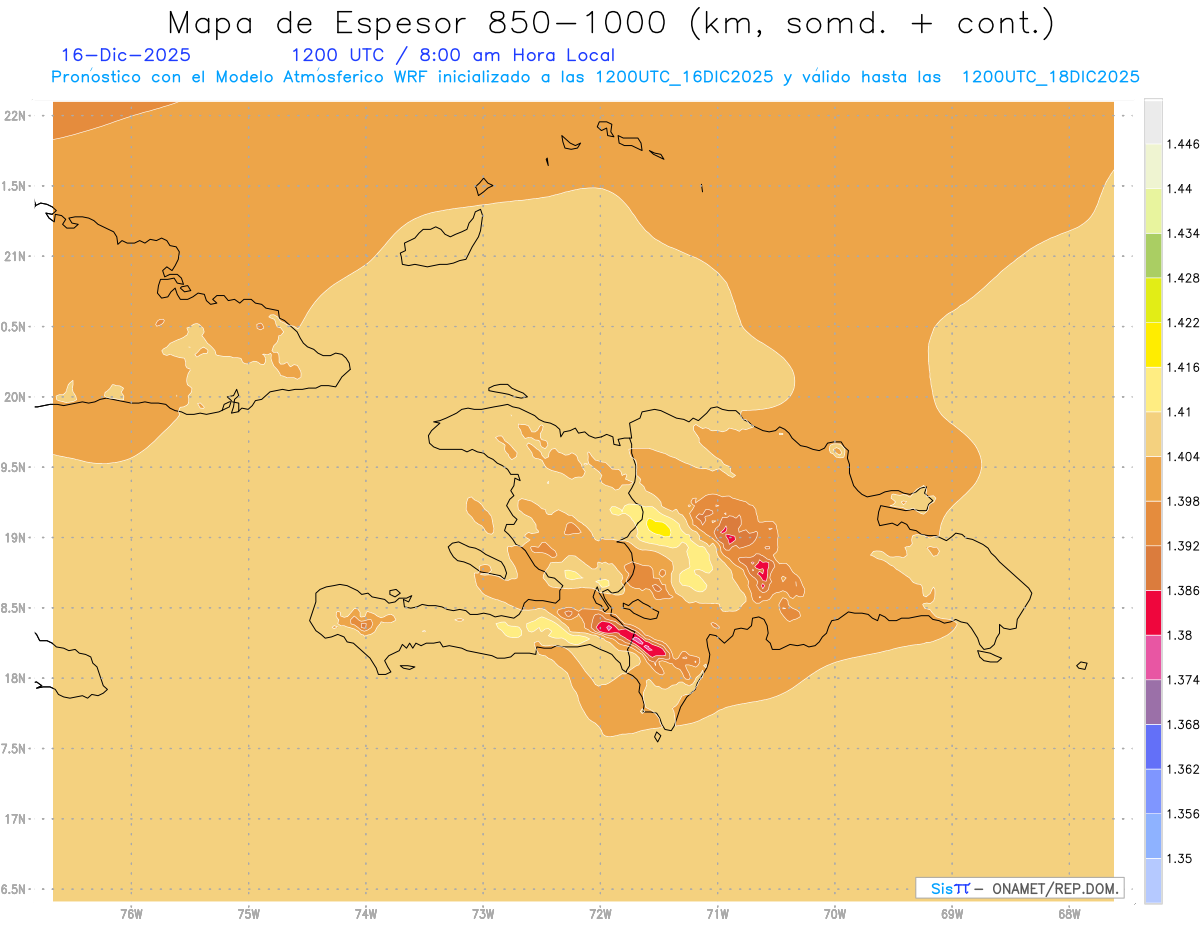Viewport: 1200px width, 927px height.
Task: Click the 'ONAMET/REP.DOM.' credit label
Action: (1057, 888)
